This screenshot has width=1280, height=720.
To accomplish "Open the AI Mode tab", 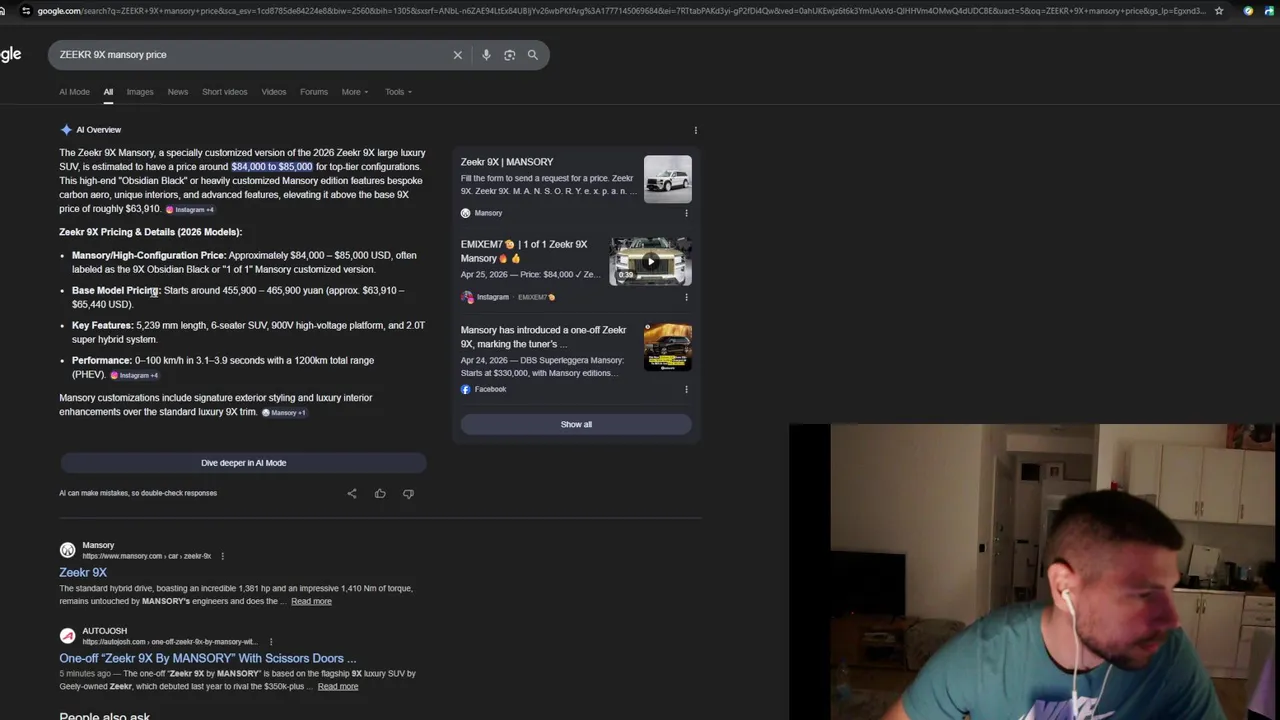I will click(x=74, y=92).
